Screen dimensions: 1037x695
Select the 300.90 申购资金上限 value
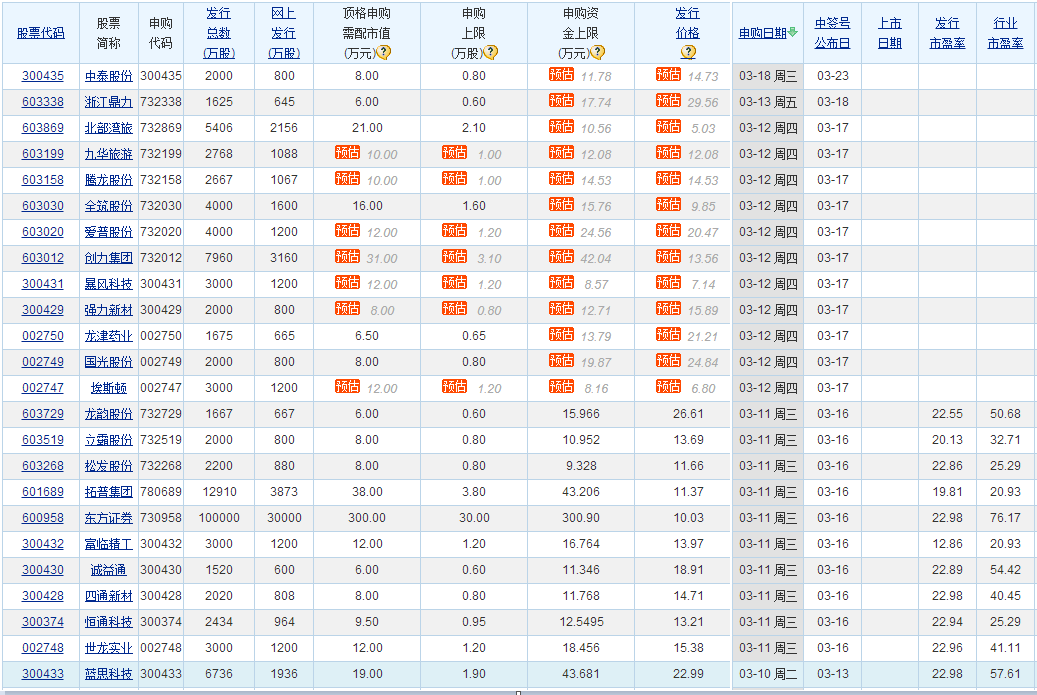[581, 518]
